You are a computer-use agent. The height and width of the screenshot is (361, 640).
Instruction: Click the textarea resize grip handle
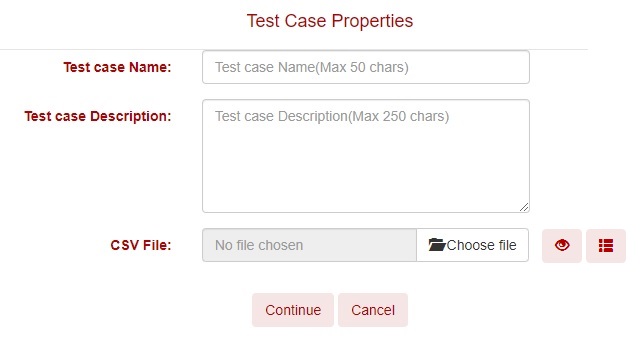click(x=524, y=207)
